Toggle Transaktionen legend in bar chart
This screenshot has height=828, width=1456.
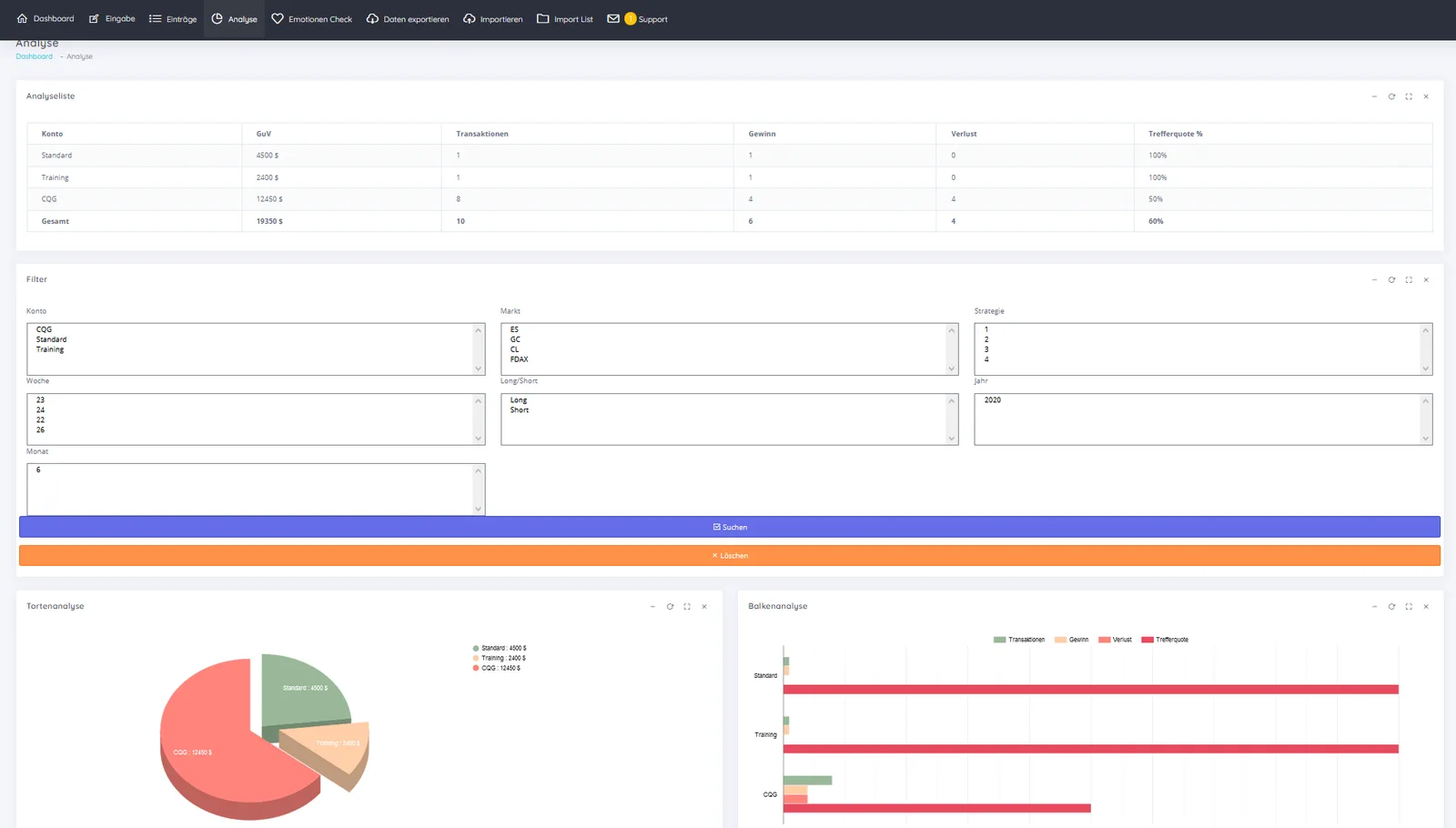(1019, 640)
